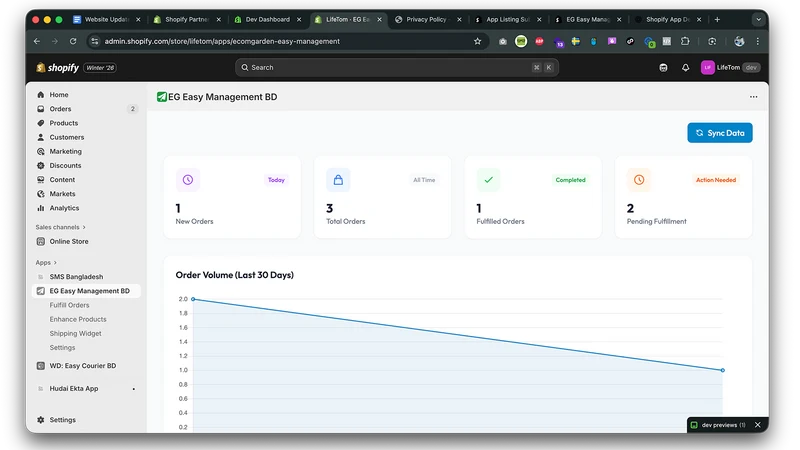Select the Marketing menu item

click(65, 152)
